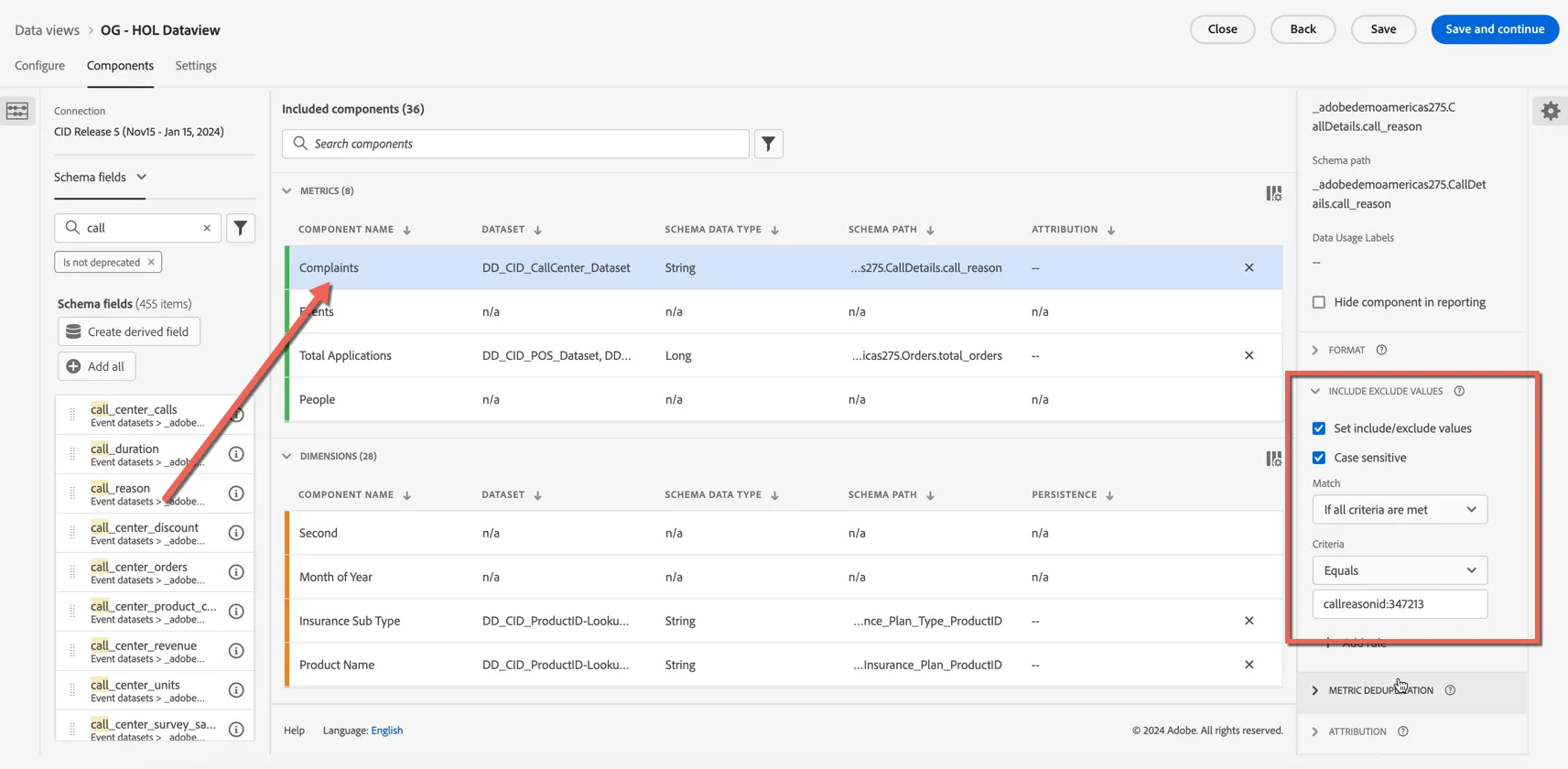Click the Back button
The height and width of the screenshot is (769, 1568).
pos(1303,29)
